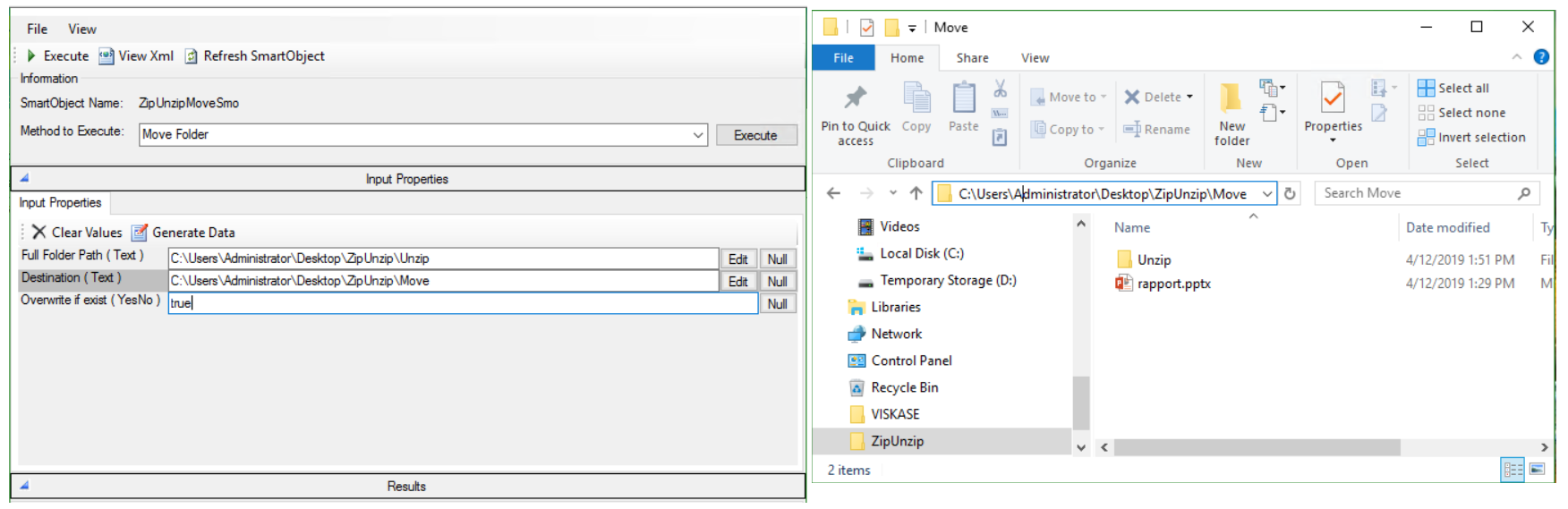1568x509 pixels.
Task: Click the Destination text input field
Action: [x=443, y=281]
